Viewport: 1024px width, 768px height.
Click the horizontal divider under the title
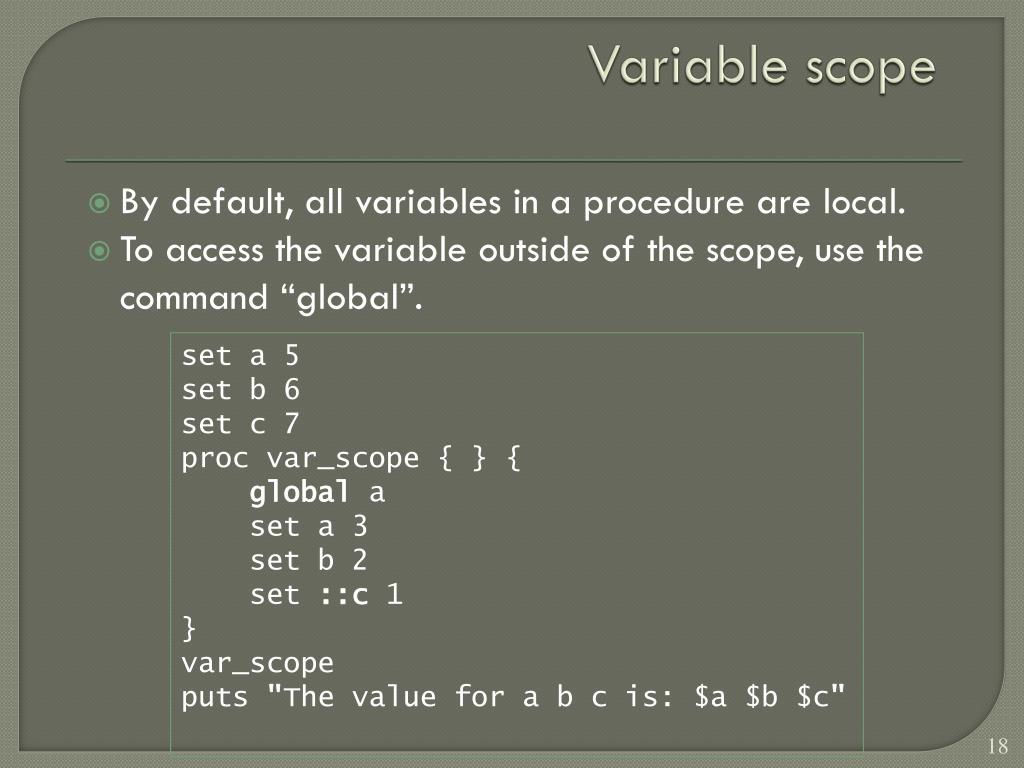[513, 161]
